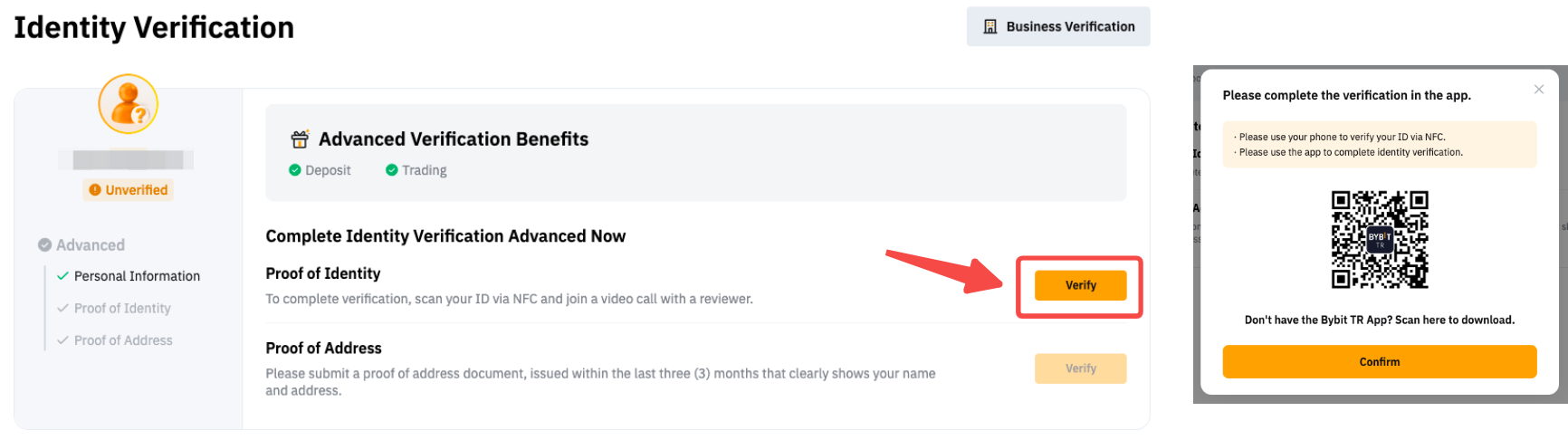Click the grey check circle beside Advanced
This screenshot has height=440, width=1568.
tap(44, 245)
